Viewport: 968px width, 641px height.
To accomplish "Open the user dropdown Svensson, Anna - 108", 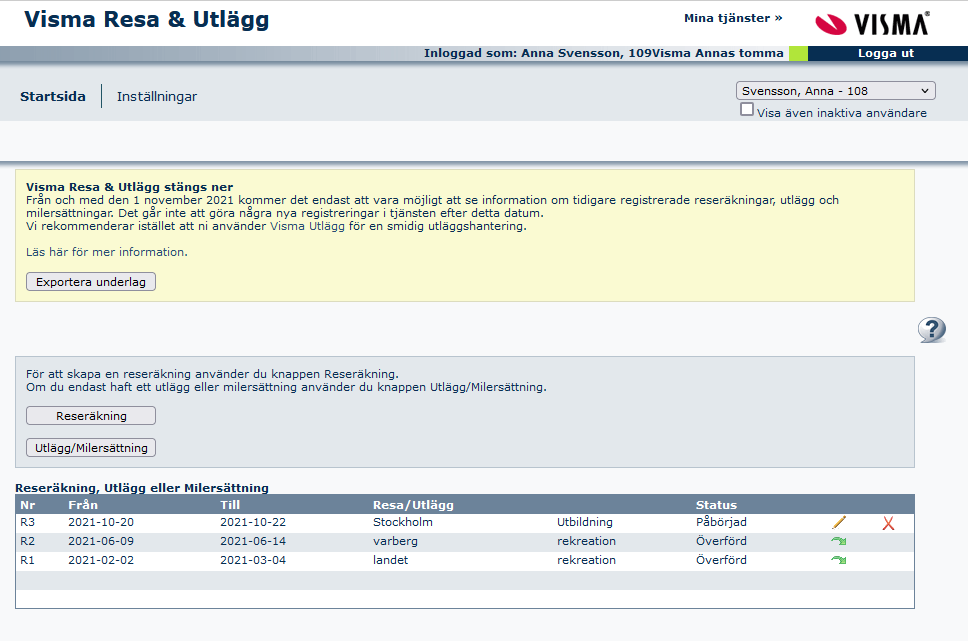I will (835, 91).
